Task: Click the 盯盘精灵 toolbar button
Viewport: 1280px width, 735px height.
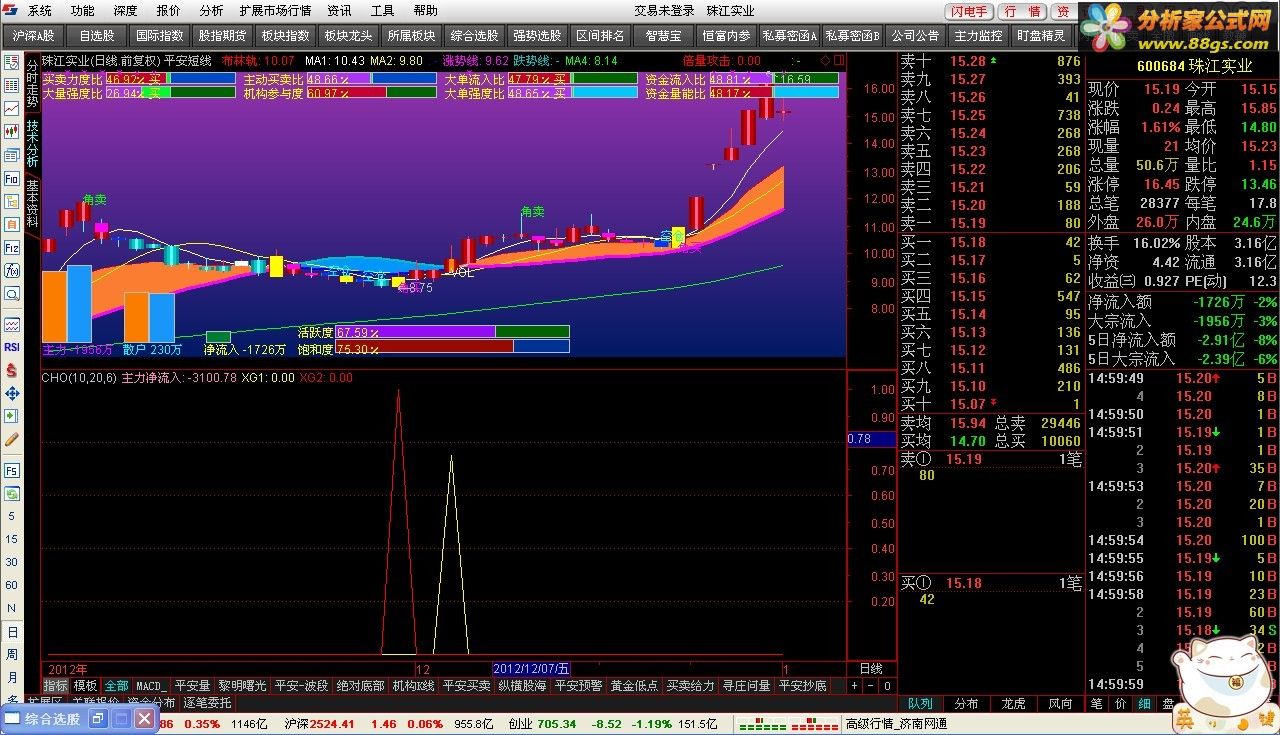Action: 1041,36
